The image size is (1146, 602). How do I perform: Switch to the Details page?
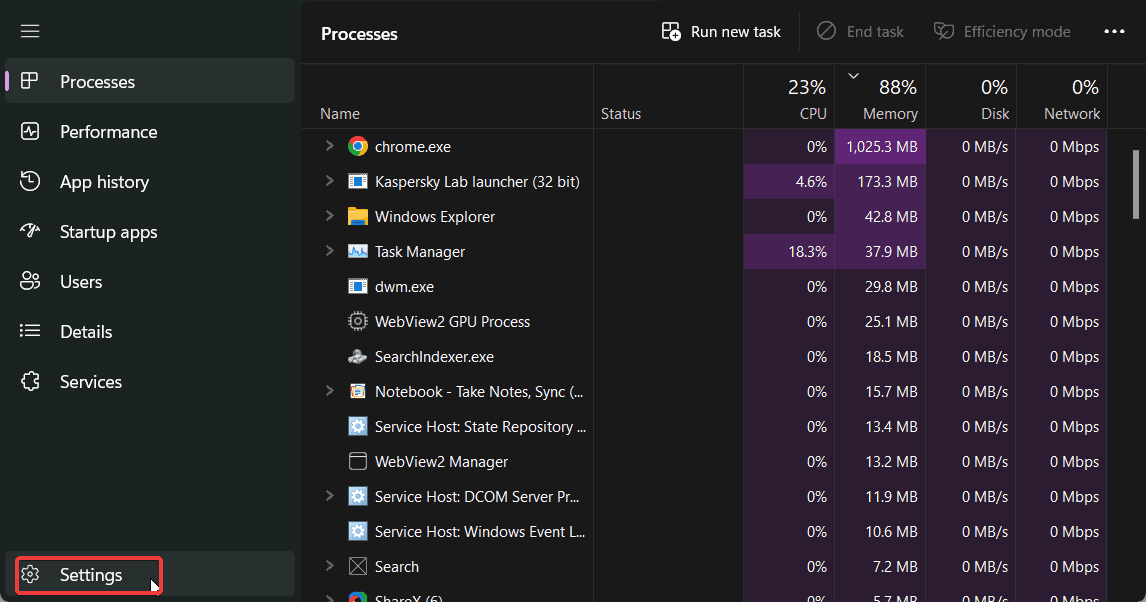pos(150,332)
